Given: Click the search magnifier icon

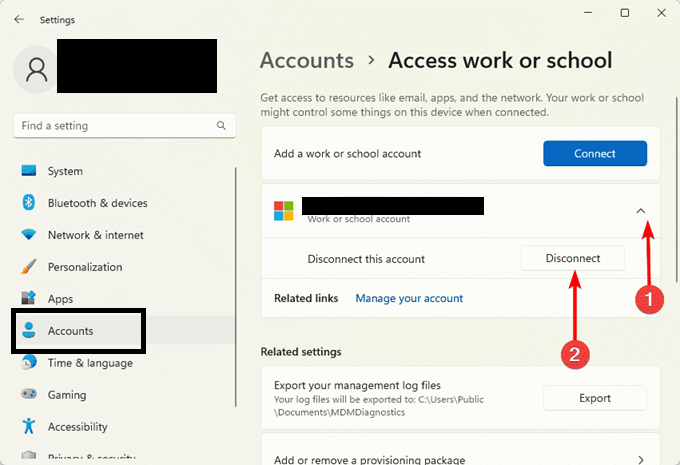Looking at the screenshot, I should [x=221, y=125].
